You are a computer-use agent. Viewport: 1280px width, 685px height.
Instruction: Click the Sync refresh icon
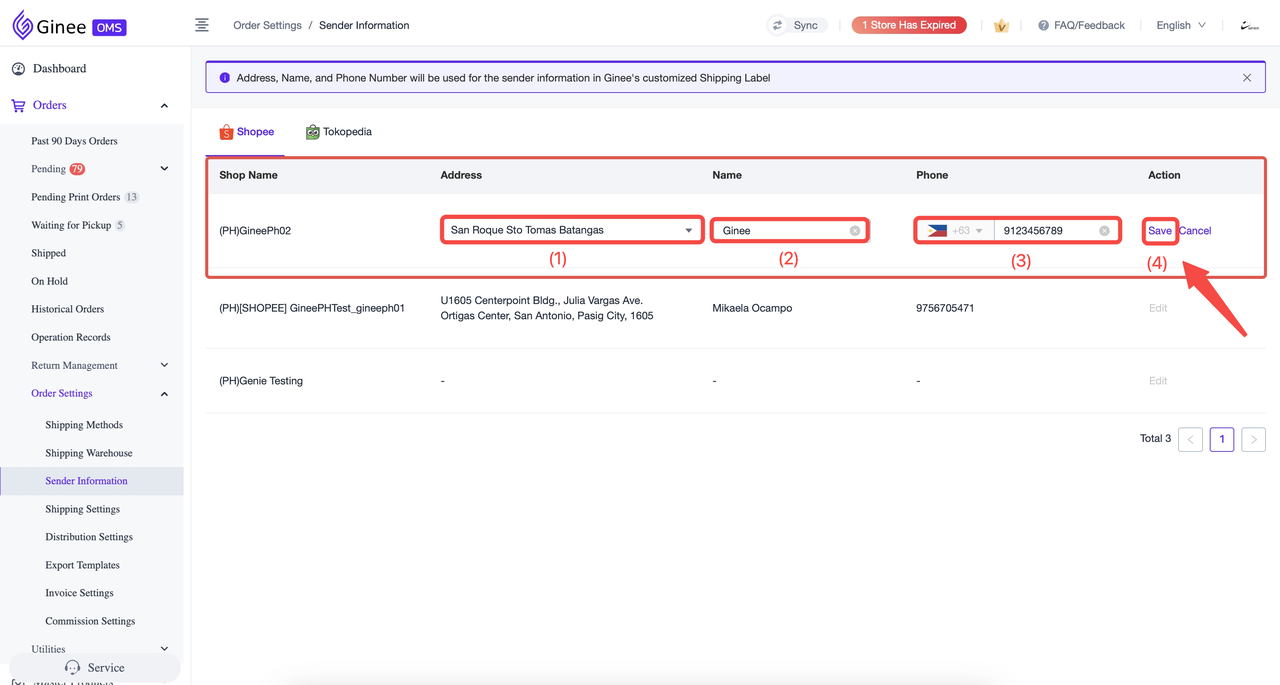[x=779, y=25]
